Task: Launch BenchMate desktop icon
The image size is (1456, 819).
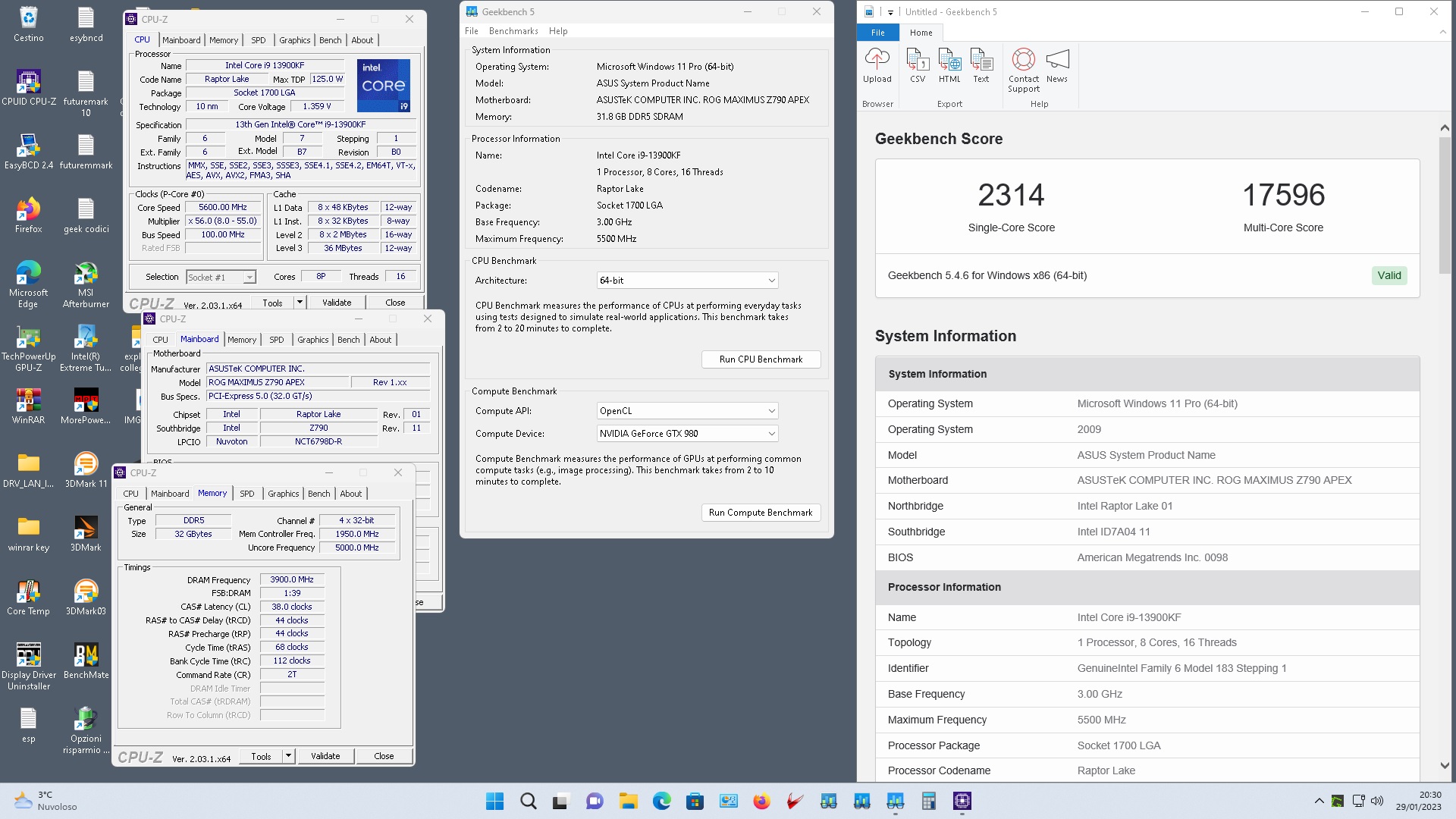Action: 86,661
